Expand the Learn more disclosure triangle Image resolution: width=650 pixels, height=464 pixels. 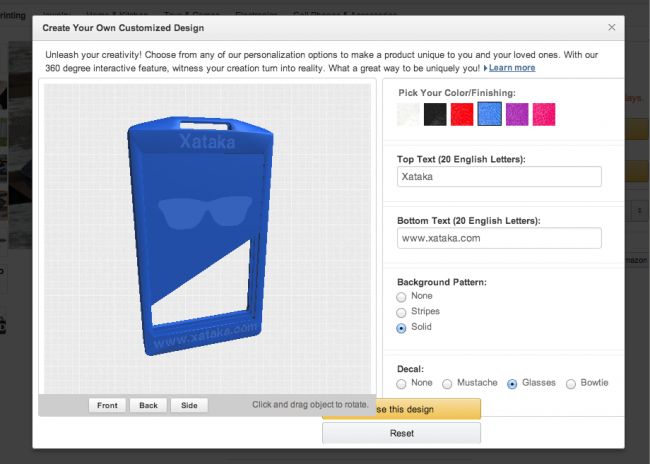pyautogui.click(x=485, y=68)
